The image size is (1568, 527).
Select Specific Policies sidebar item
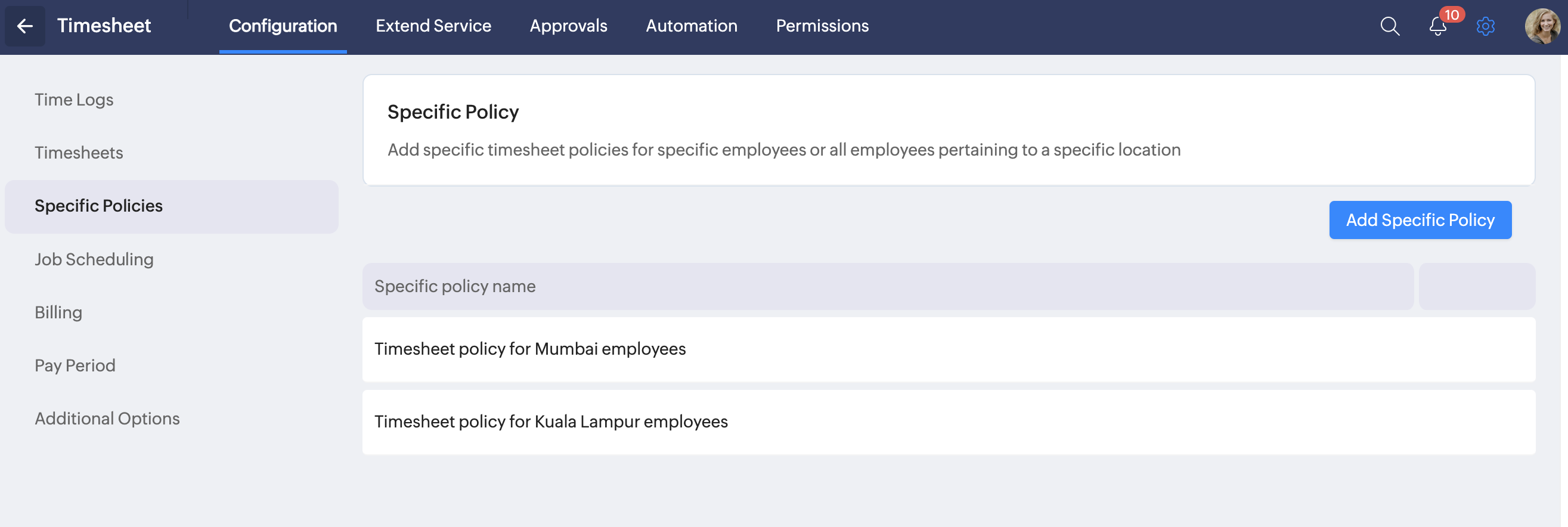click(x=98, y=206)
